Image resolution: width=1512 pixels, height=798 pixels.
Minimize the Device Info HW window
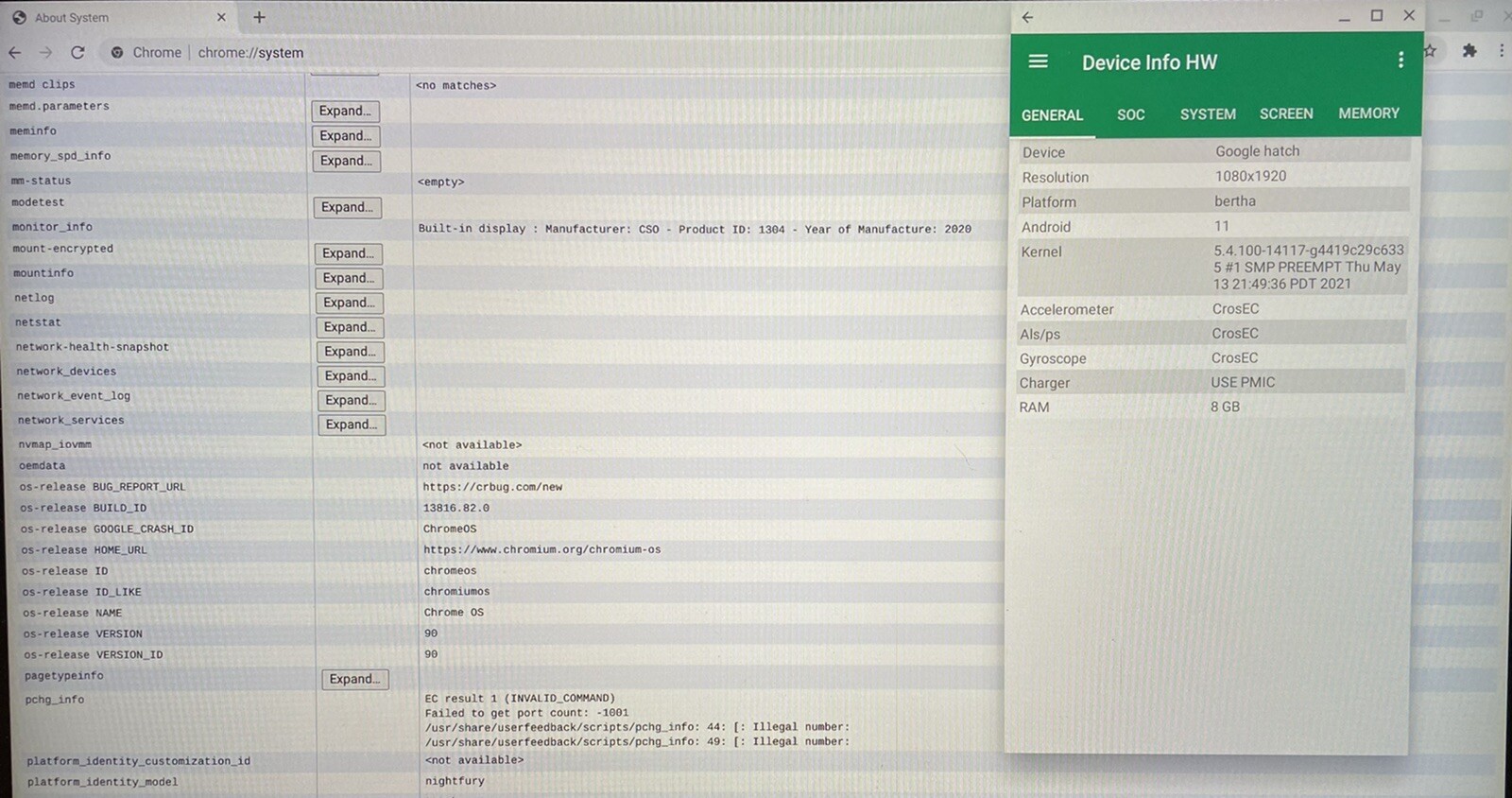(1345, 17)
